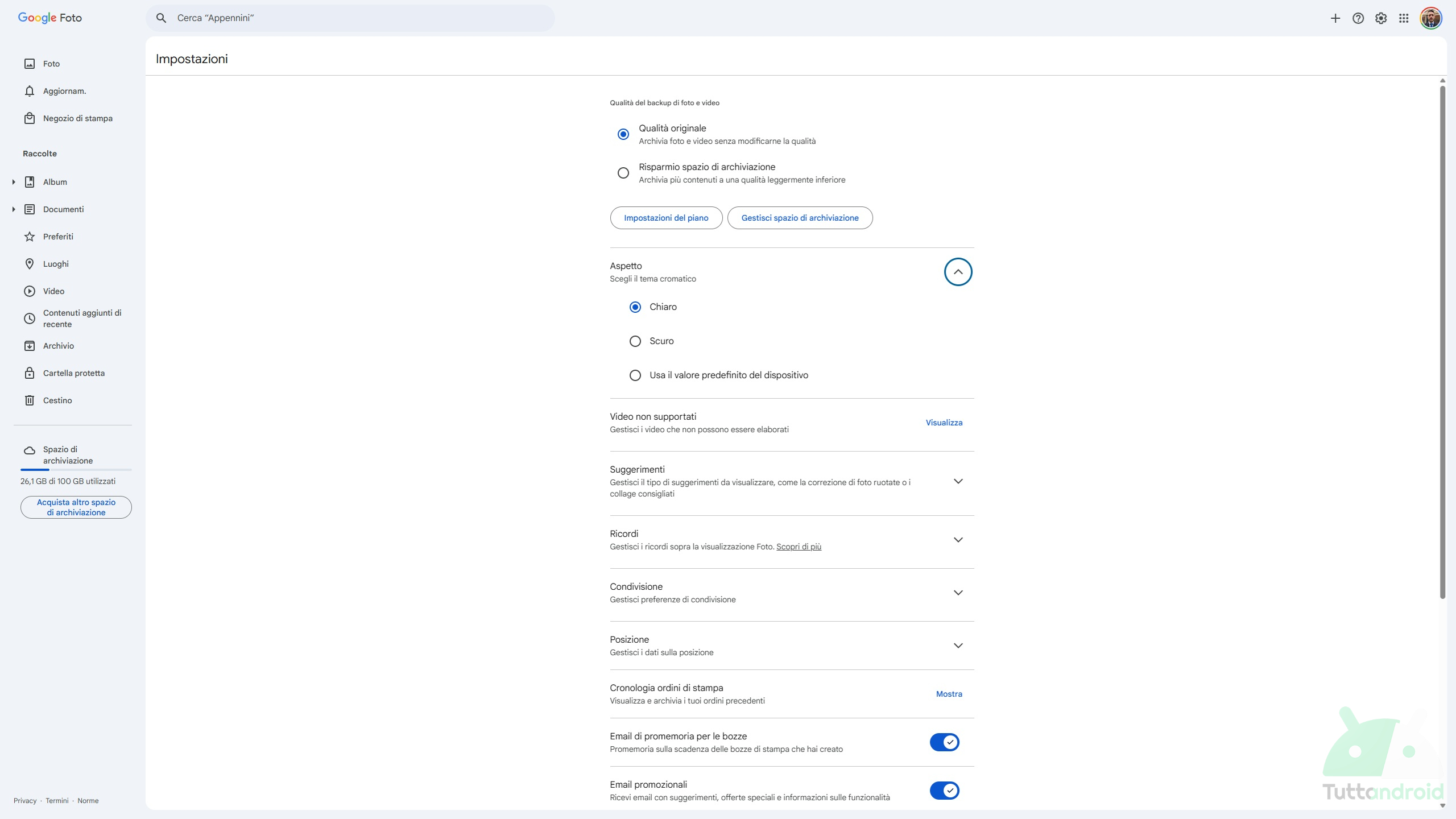Image resolution: width=1456 pixels, height=819 pixels.
Task: Select the Scuro theme radio button
Action: tap(635, 341)
